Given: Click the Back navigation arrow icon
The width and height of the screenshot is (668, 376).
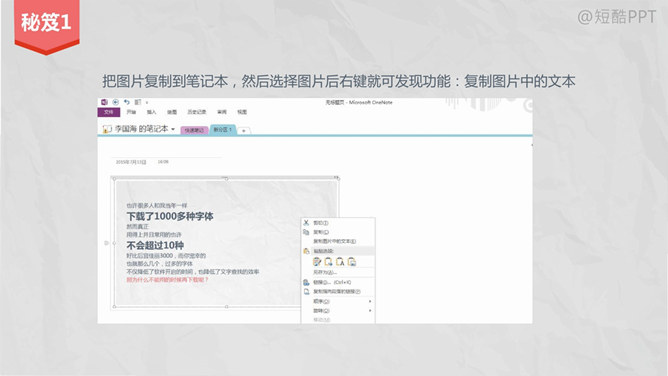Looking at the screenshot, I should point(115,102).
